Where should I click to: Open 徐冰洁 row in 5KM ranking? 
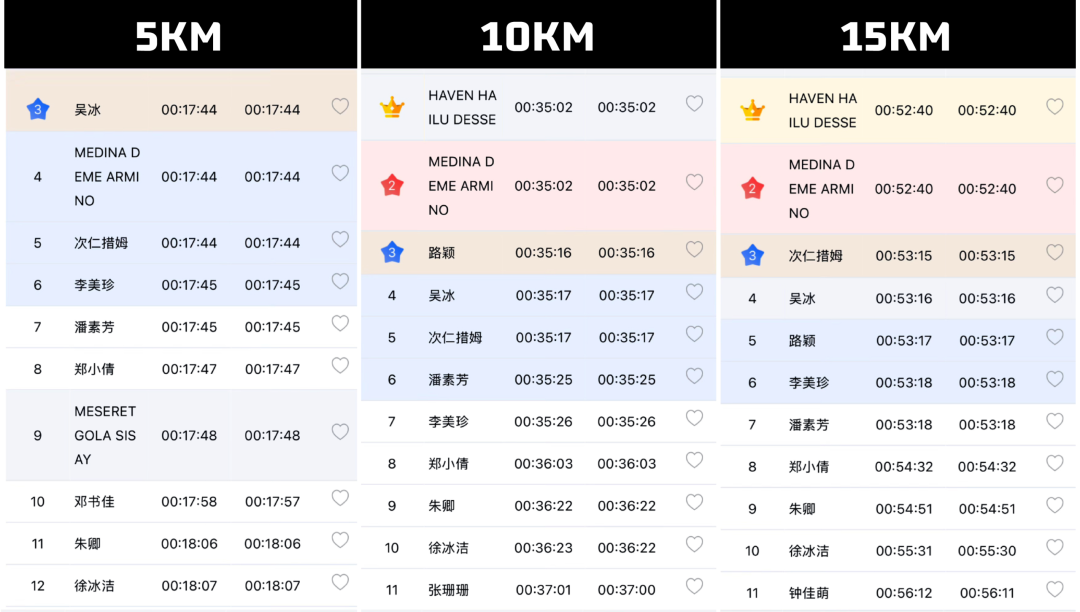tap(181, 586)
